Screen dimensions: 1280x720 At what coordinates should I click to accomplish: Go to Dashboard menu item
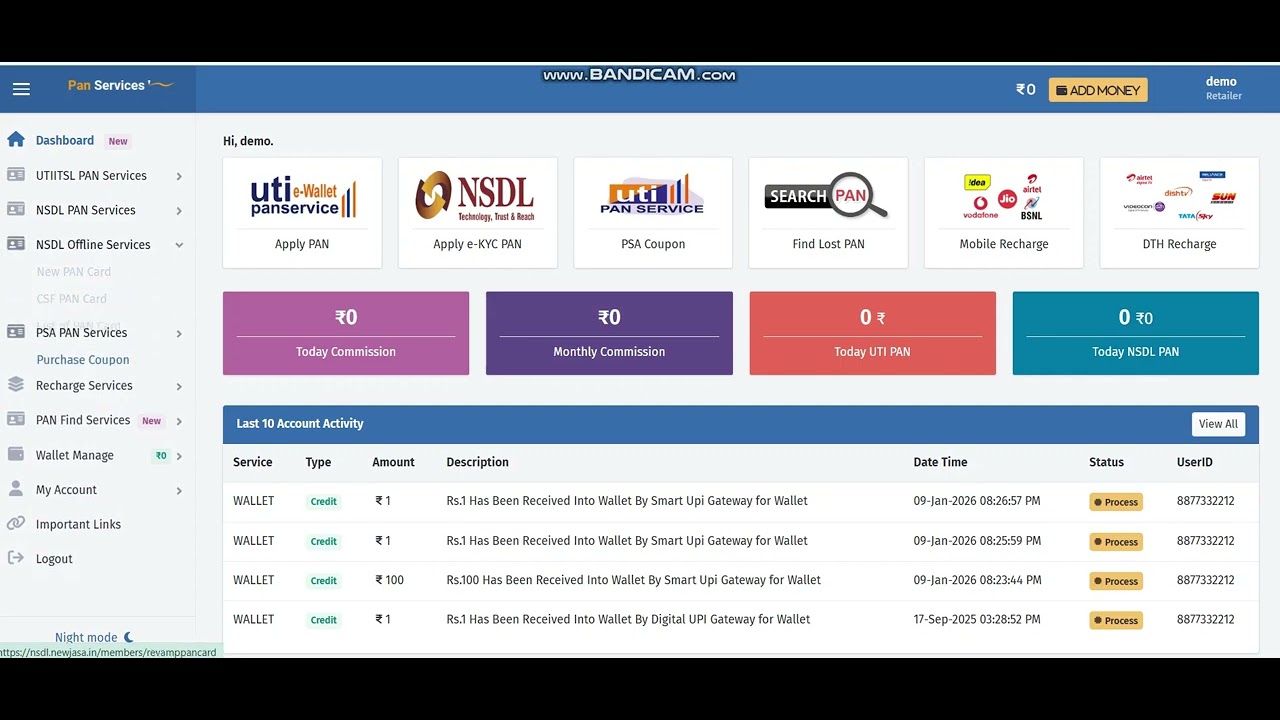65,140
